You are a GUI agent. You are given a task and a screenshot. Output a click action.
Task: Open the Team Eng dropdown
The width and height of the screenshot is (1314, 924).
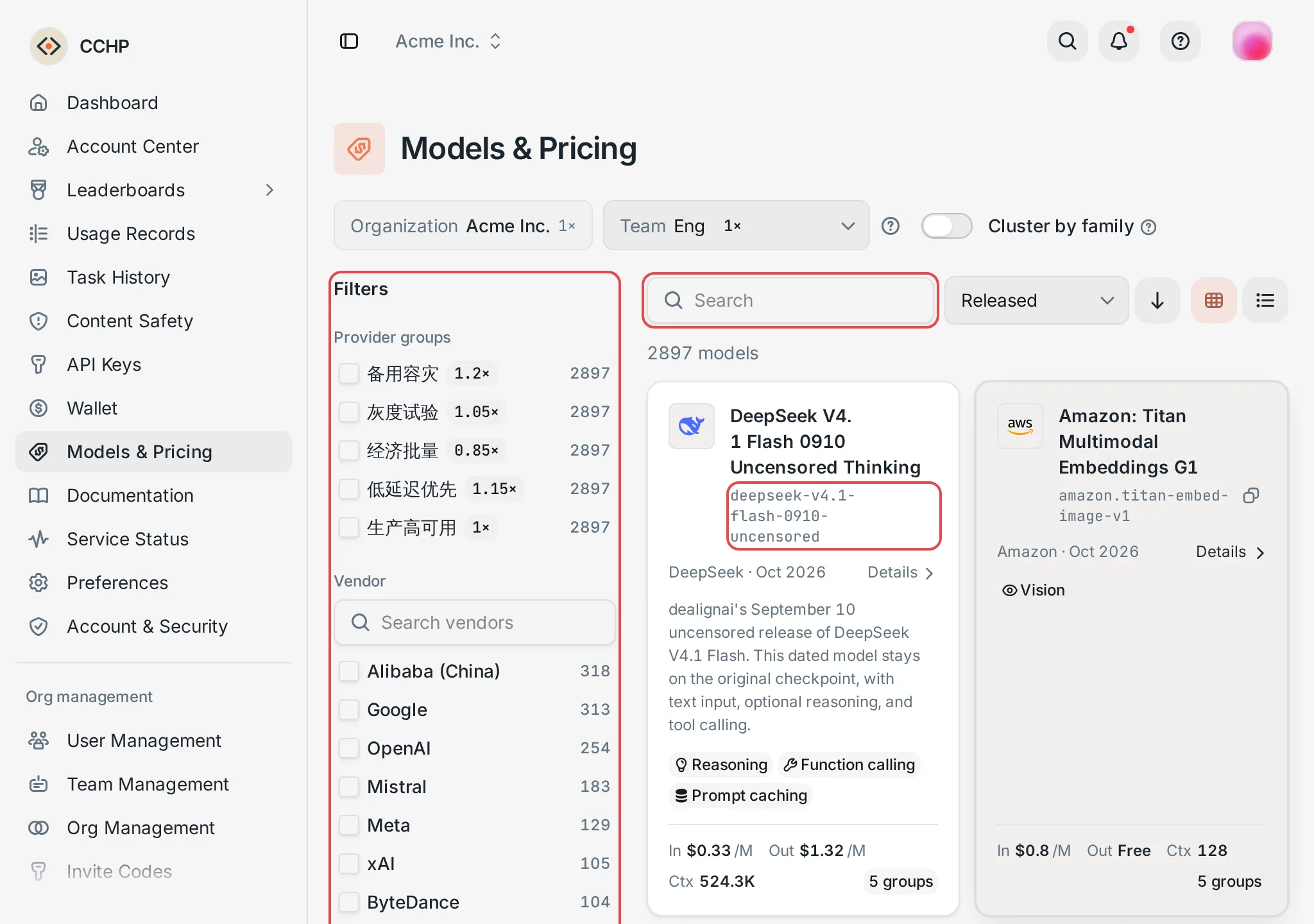[x=737, y=226]
